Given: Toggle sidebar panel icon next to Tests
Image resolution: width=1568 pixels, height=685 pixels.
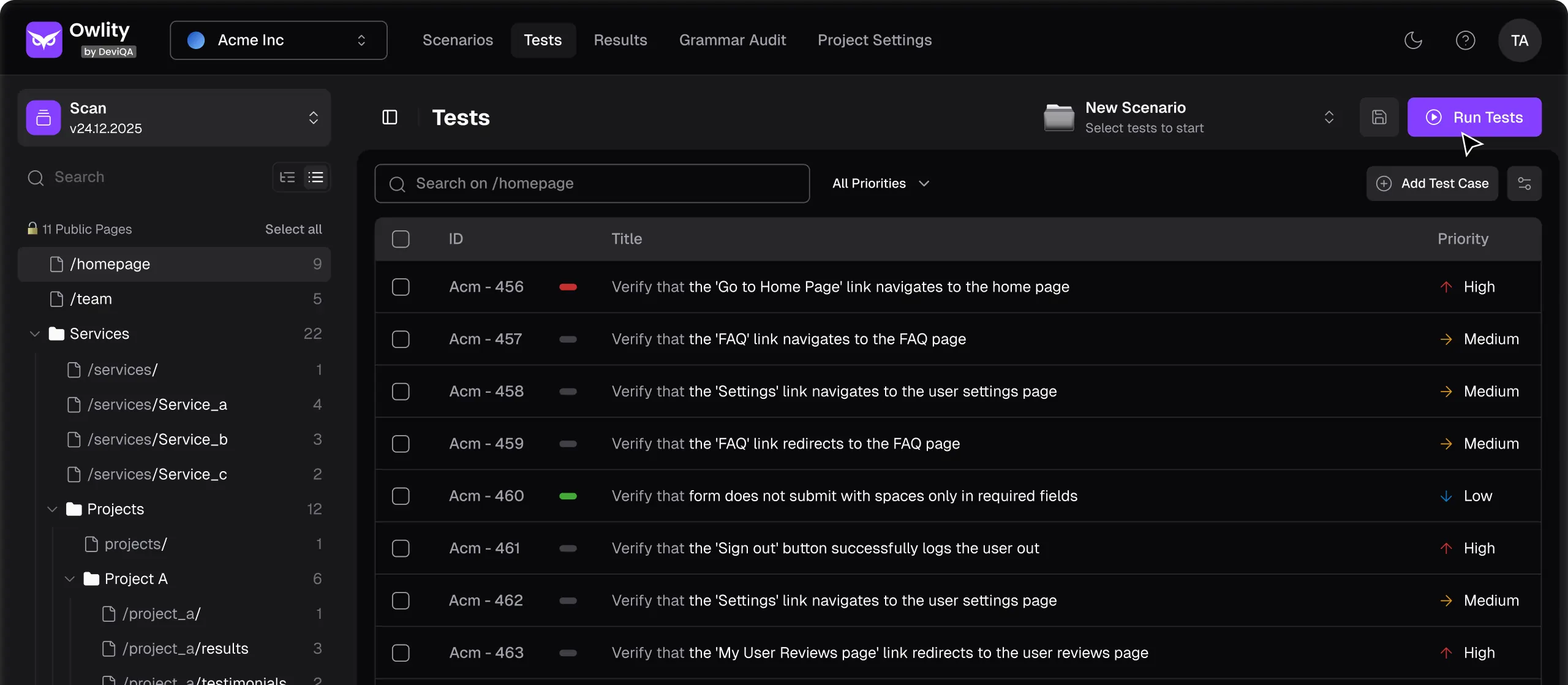Looking at the screenshot, I should [x=390, y=117].
